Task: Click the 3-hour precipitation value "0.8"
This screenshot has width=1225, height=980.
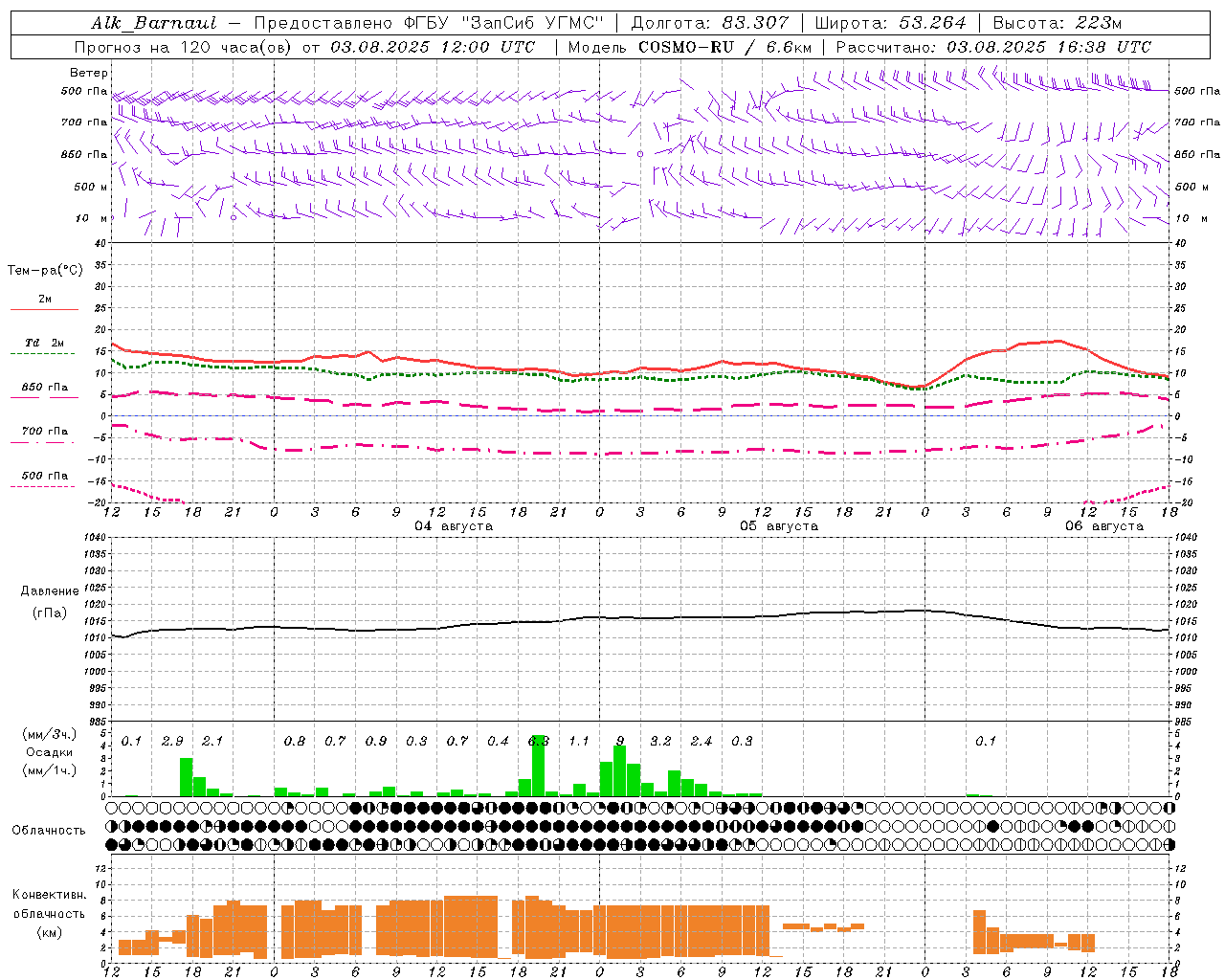Action: tap(295, 741)
